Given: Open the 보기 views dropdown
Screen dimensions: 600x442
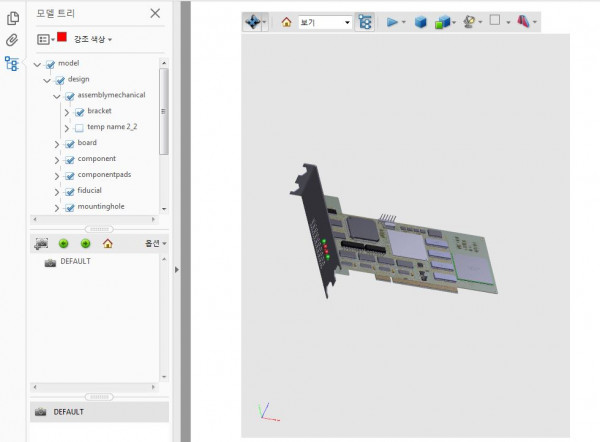Looking at the screenshot, I should tap(326, 21).
